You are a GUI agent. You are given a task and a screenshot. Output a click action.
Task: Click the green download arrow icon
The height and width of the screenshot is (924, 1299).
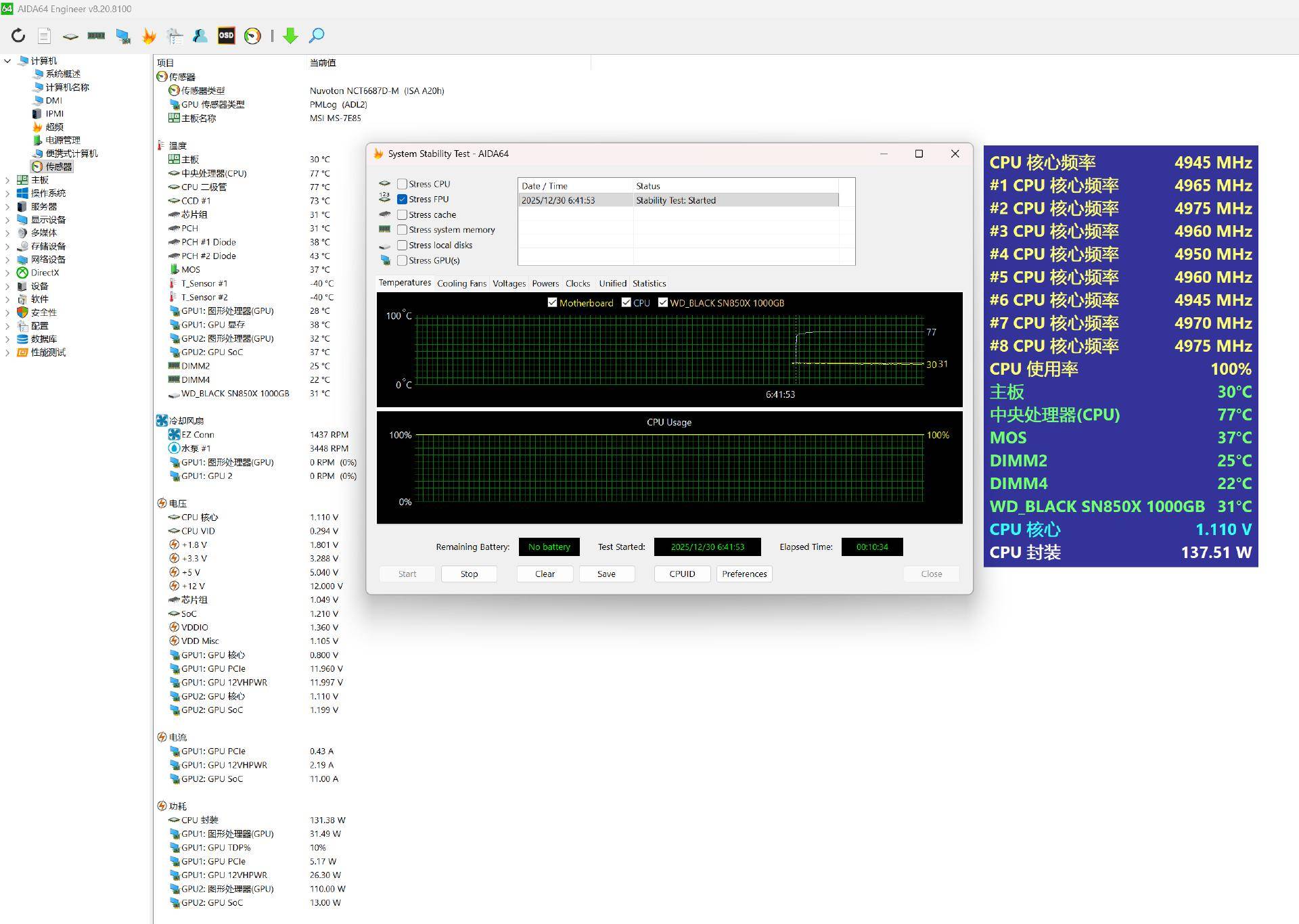click(290, 36)
